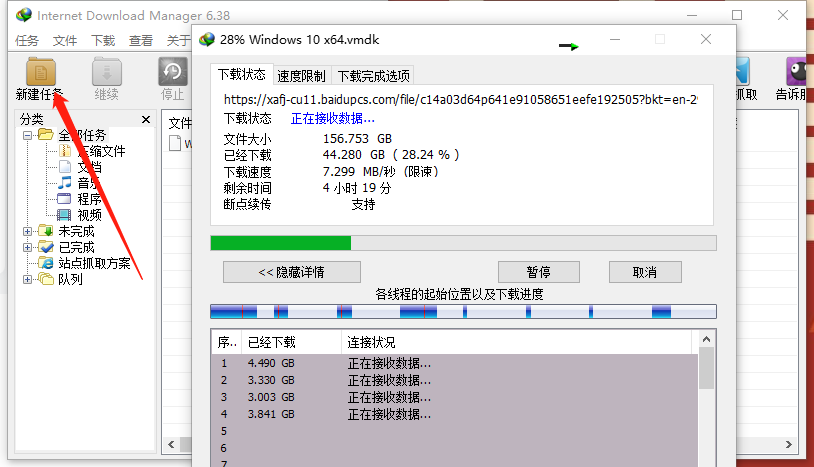814x467 pixels.
Task: Minimize the download progress dialog
Action: (x=615, y=39)
